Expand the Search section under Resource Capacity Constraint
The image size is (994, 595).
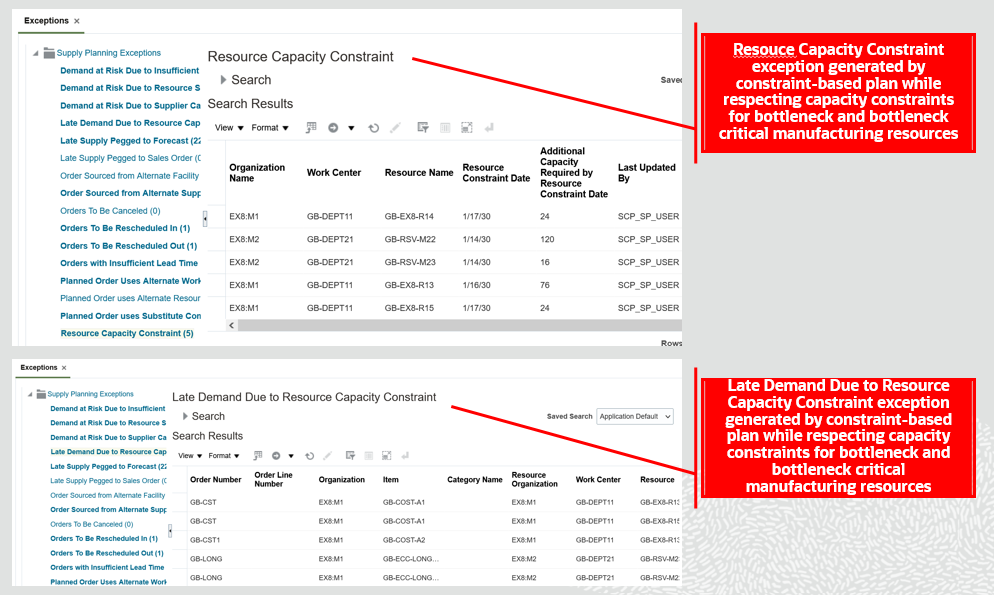[x=223, y=80]
